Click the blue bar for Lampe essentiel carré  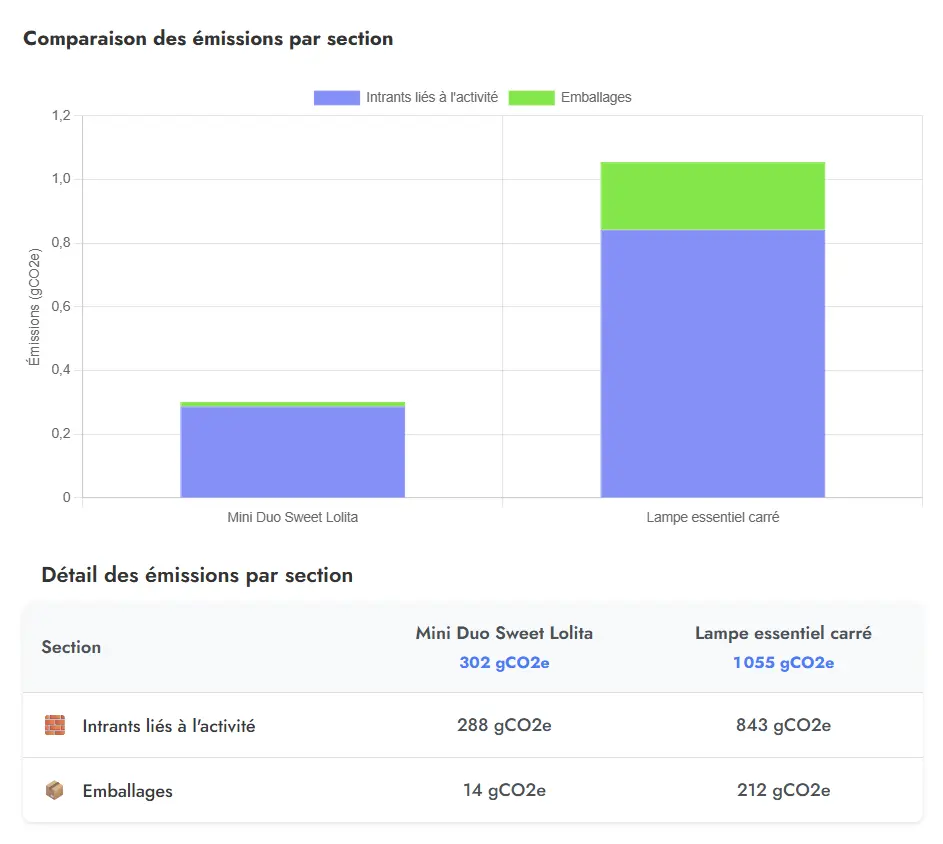tap(711, 360)
